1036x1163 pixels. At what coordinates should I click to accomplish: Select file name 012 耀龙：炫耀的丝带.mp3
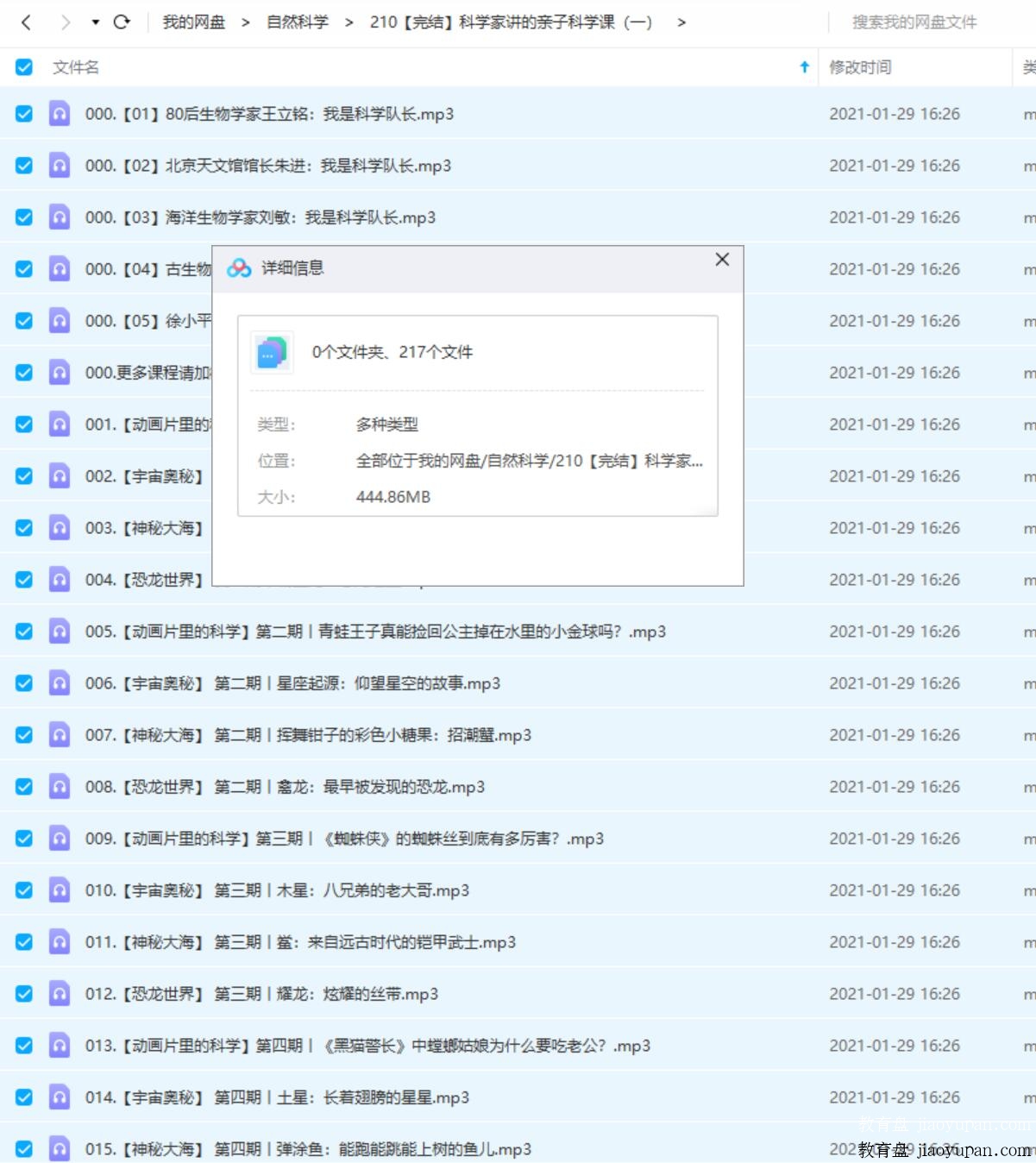coord(261,994)
